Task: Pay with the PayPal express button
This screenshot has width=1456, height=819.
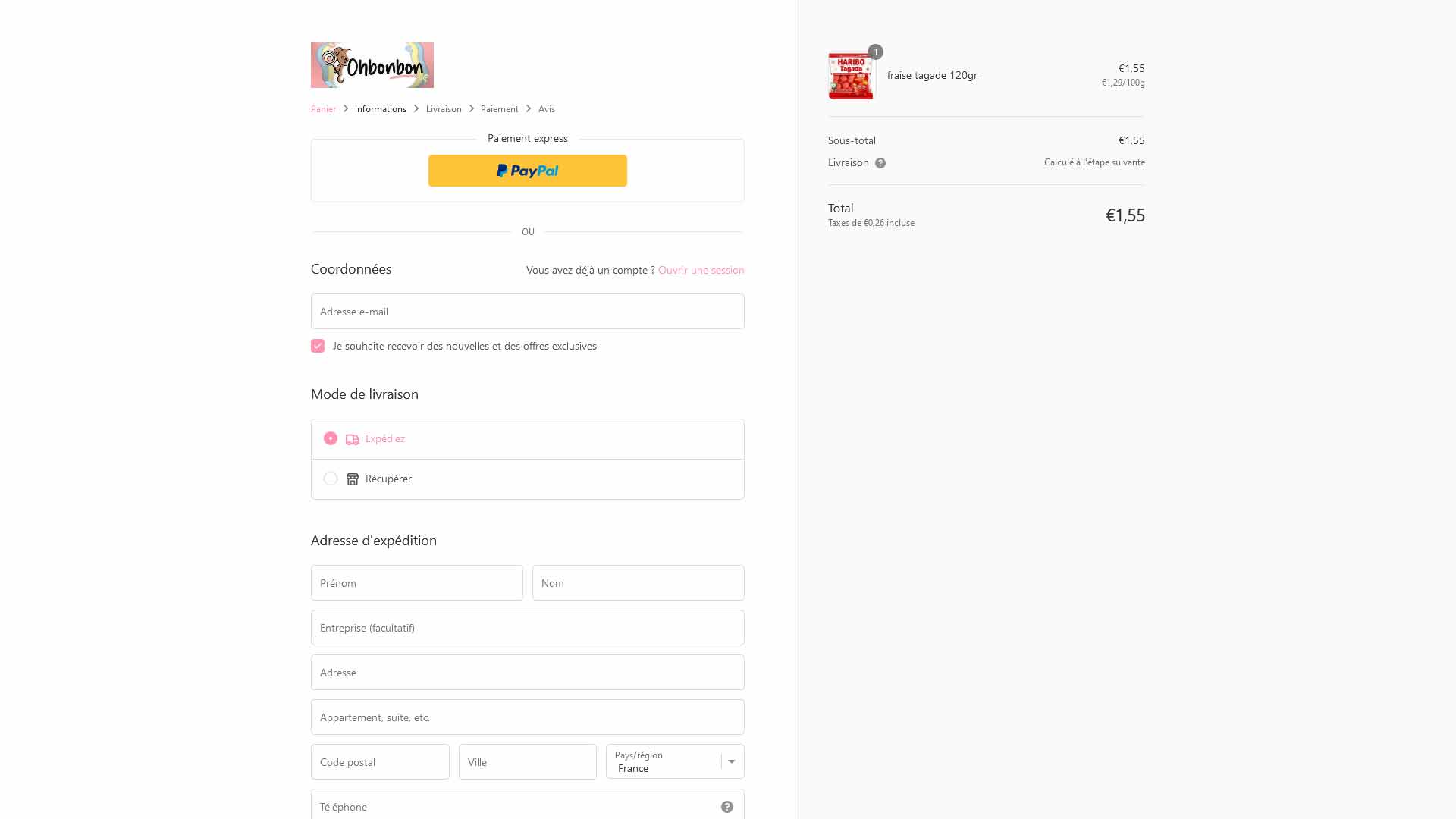Action: tap(528, 171)
